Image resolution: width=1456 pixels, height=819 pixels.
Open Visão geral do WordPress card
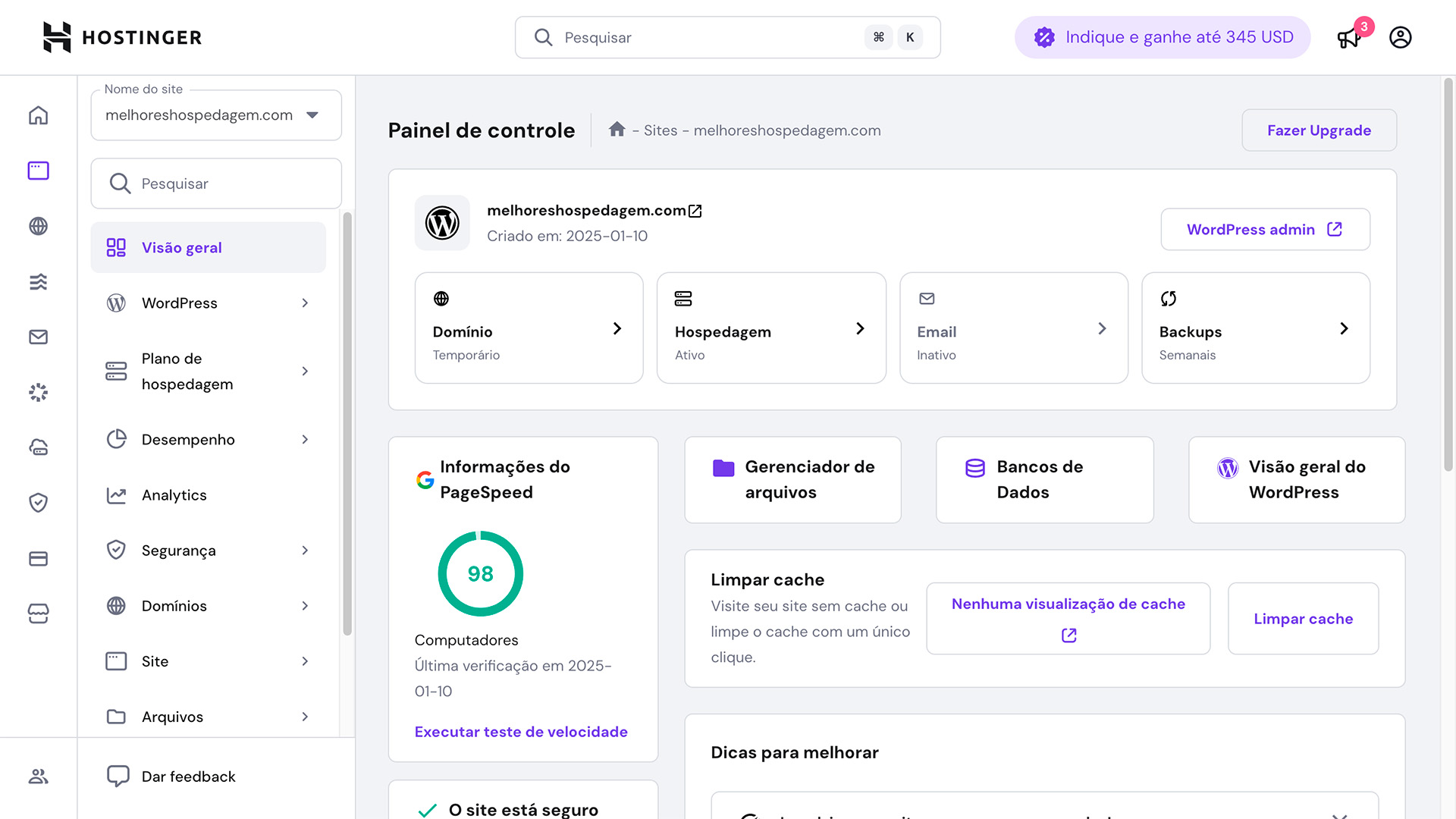click(x=1297, y=480)
